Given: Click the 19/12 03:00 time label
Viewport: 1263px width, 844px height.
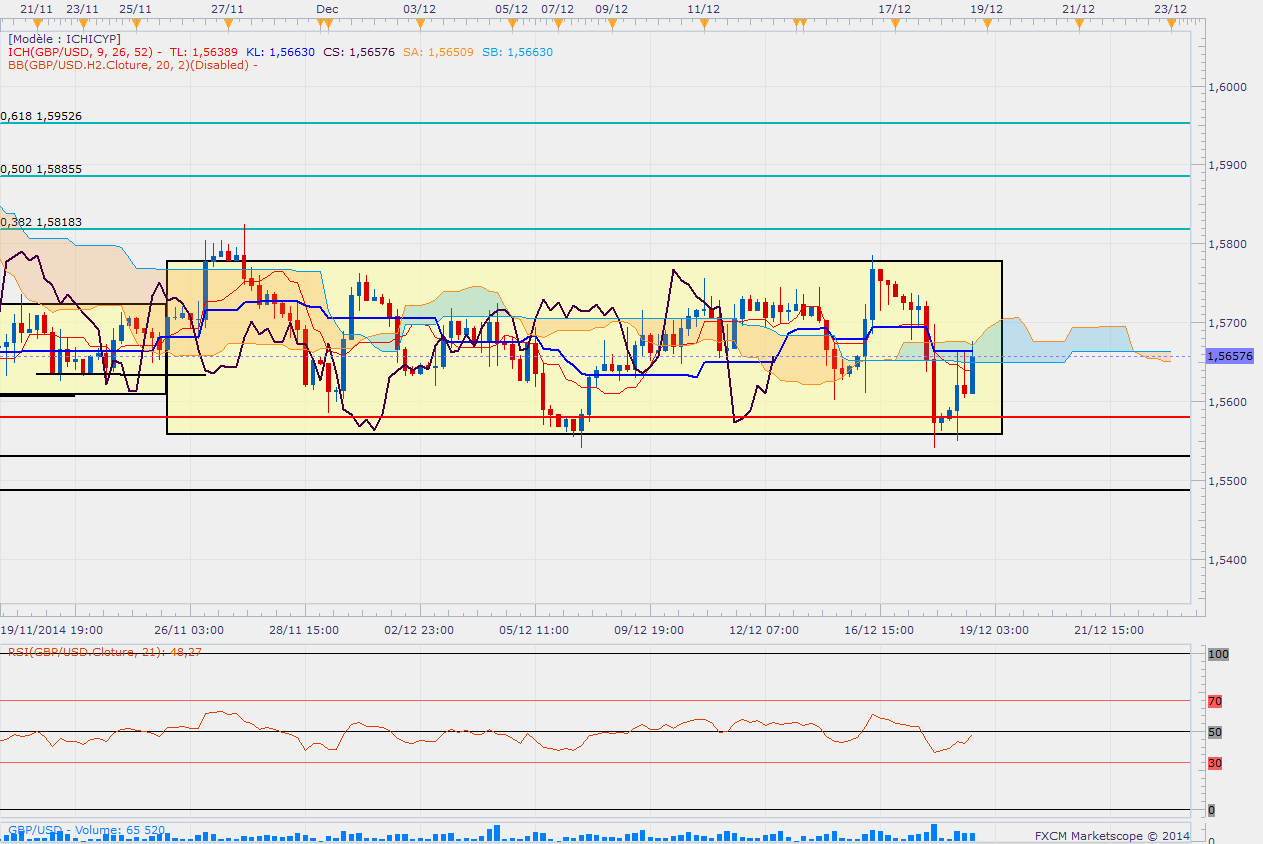Looking at the screenshot, I should click(x=995, y=630).
